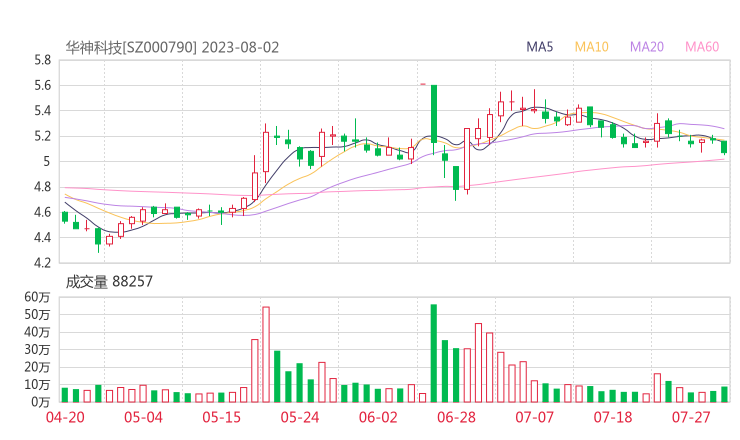The image size is (740, 440).
Task: Click the first green volume bar at 04-20
Action: tap(65, 395)
